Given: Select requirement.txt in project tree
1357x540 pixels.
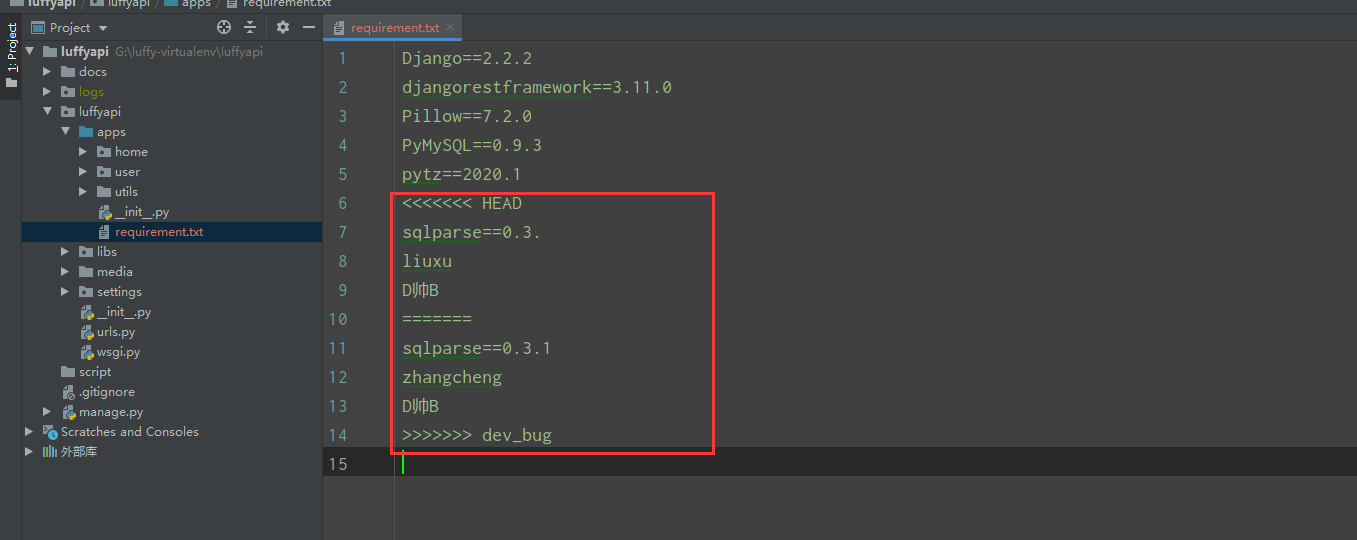Looking at the screenshot, I should pyautogui.click(x=172, y=232).
